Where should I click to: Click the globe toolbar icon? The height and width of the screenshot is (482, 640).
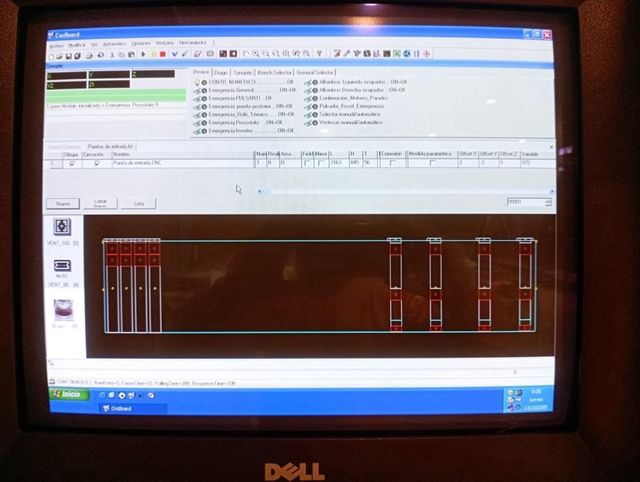pos(407,53)
